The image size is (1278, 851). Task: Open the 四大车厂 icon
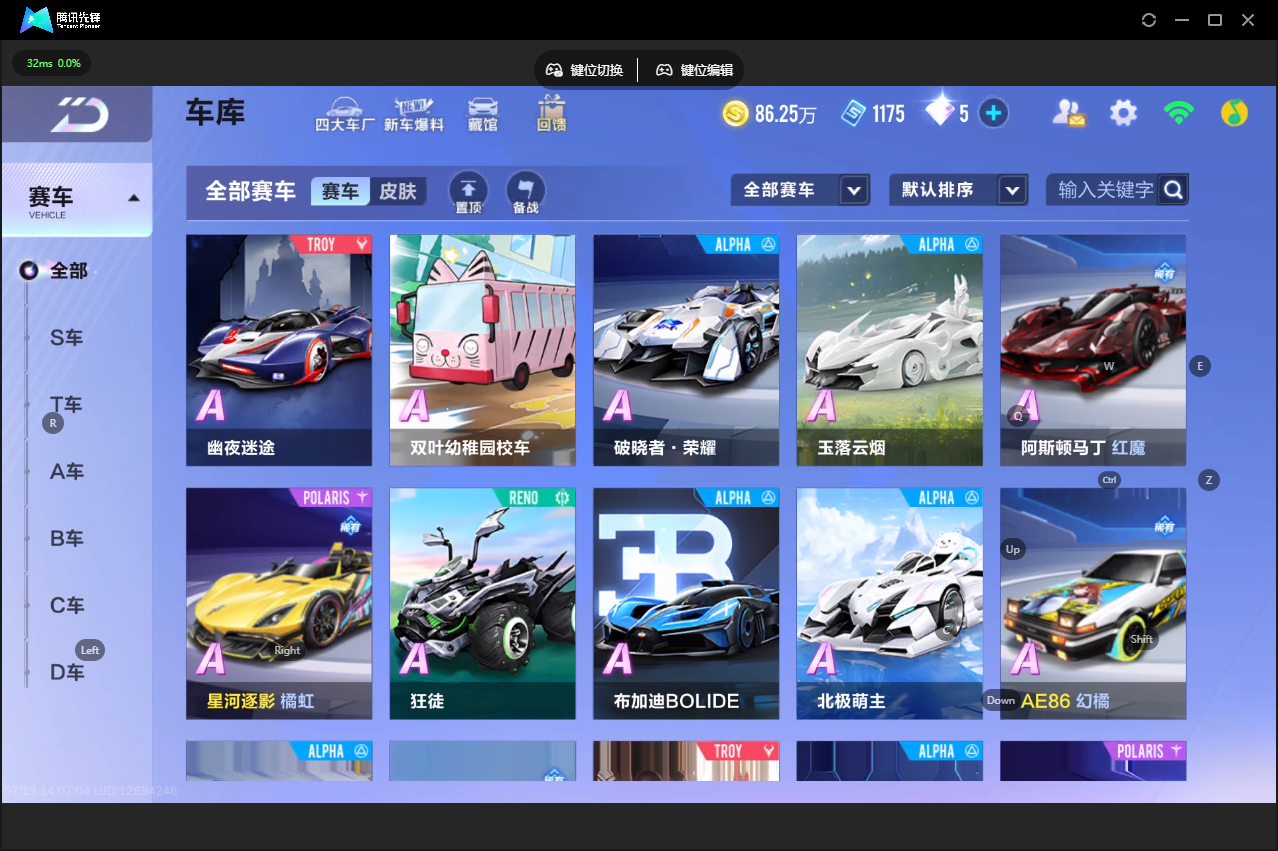coord(345,114)
